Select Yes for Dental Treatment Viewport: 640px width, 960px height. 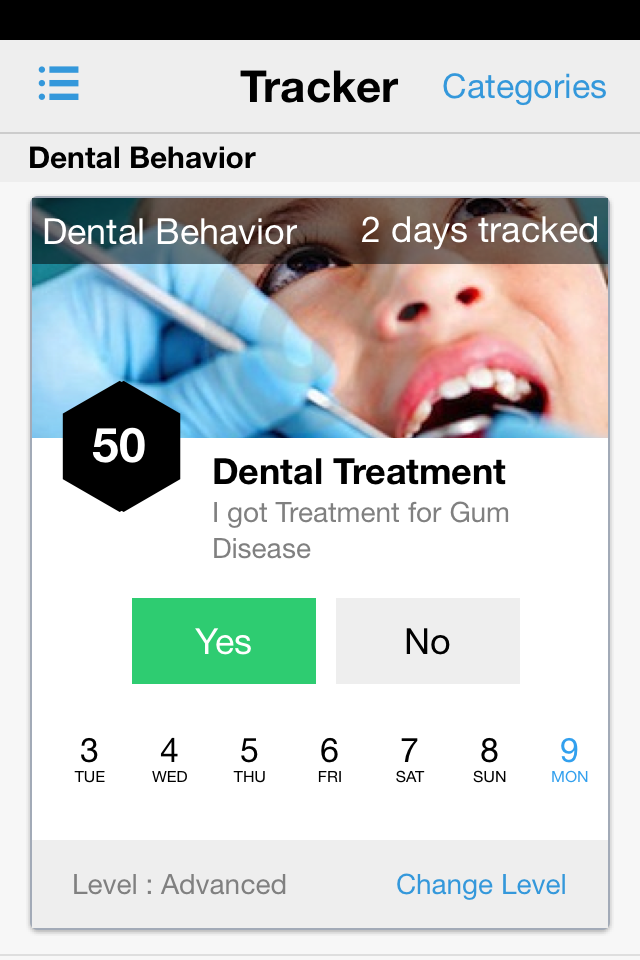pyautogui.click(x=224, y=641)
